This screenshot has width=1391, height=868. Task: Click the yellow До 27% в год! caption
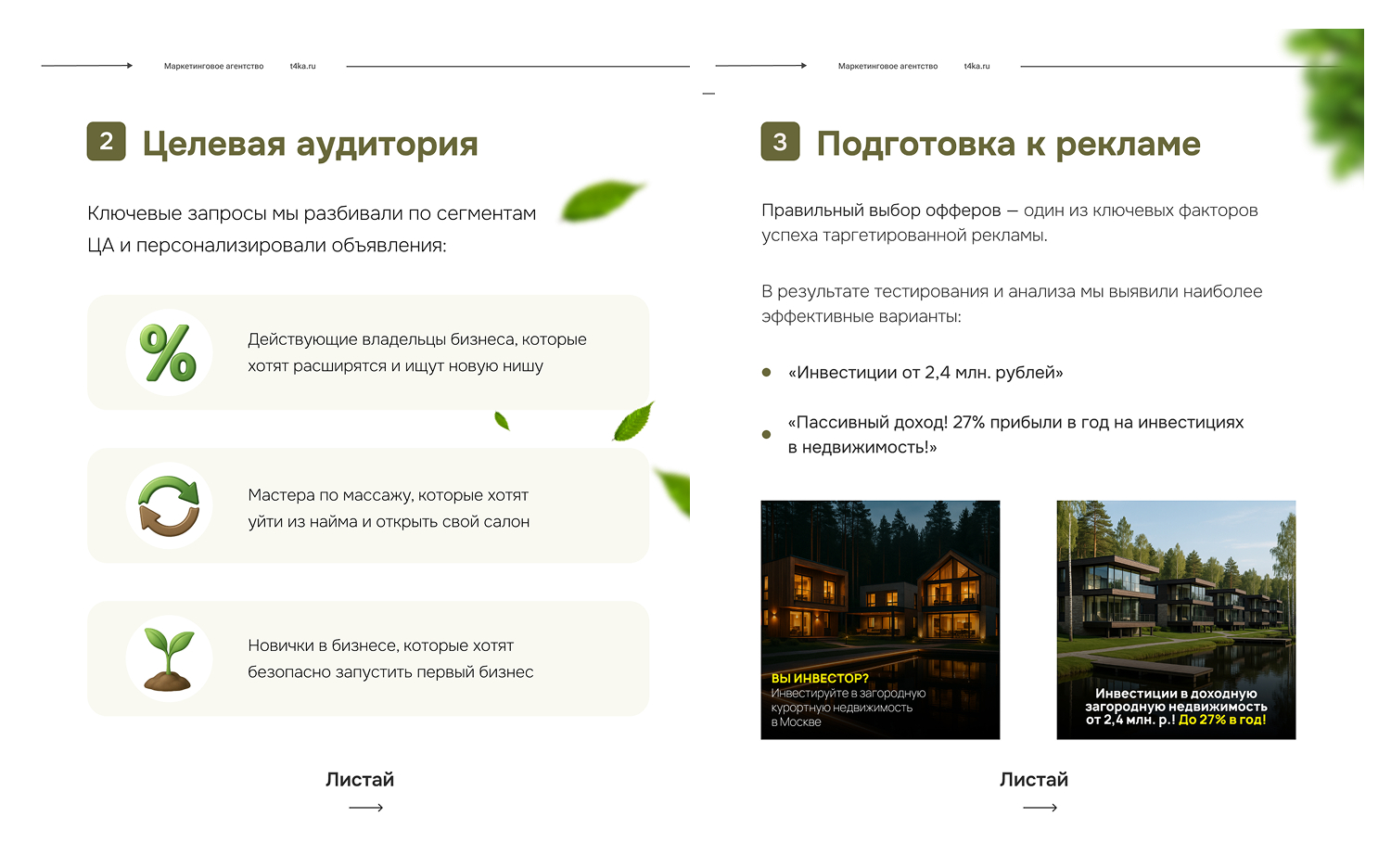click(x=1222, y=720)
